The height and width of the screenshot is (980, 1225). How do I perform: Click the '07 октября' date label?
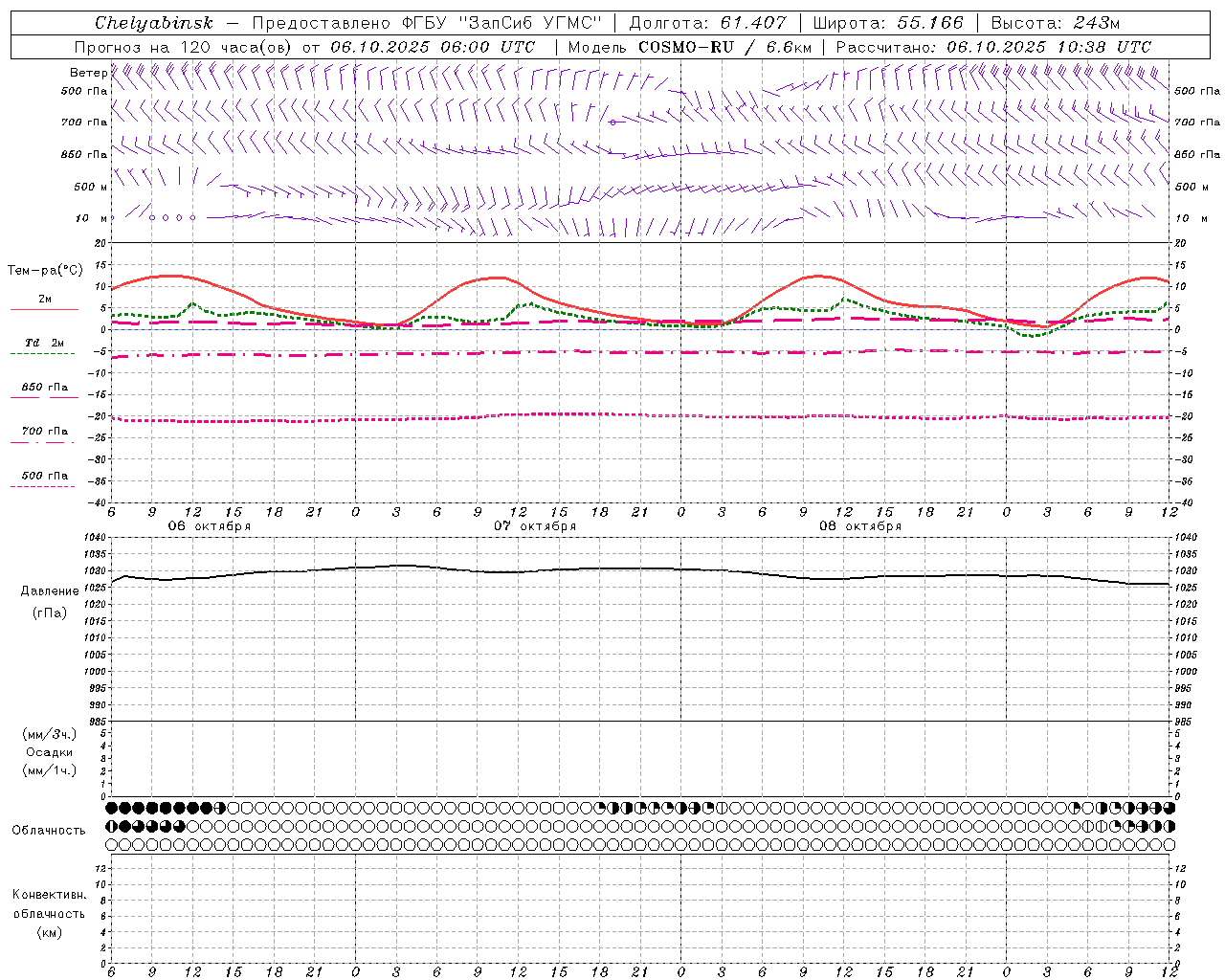535,526
